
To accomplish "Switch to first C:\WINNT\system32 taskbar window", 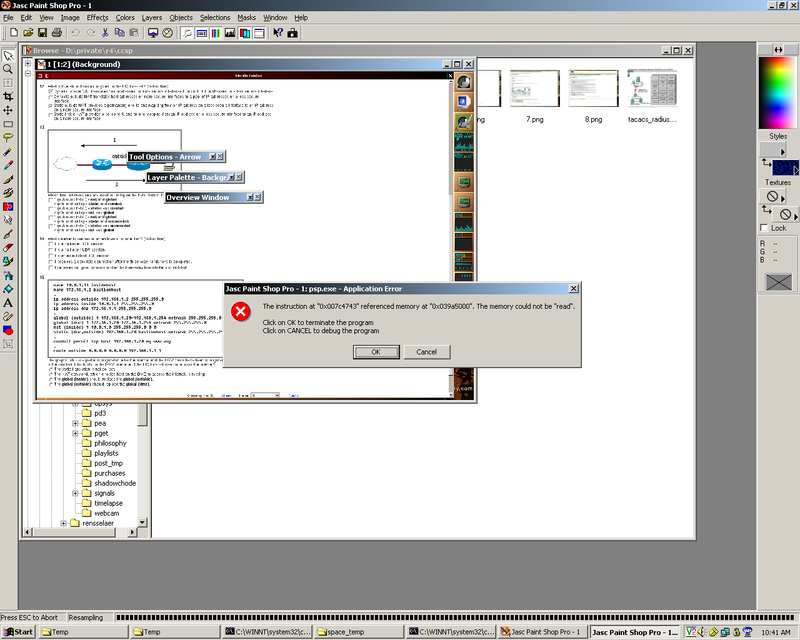I will point(267,632).
